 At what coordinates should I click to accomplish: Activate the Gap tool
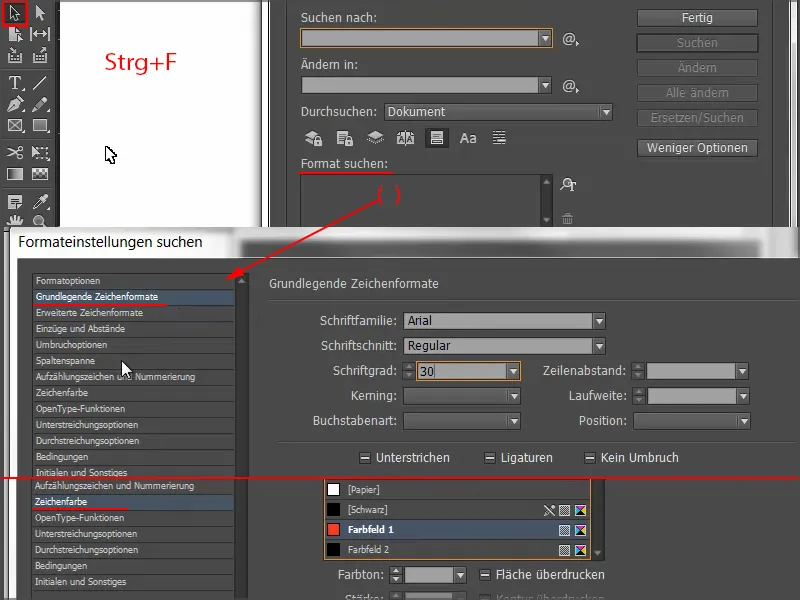click(x=40, y=34)
